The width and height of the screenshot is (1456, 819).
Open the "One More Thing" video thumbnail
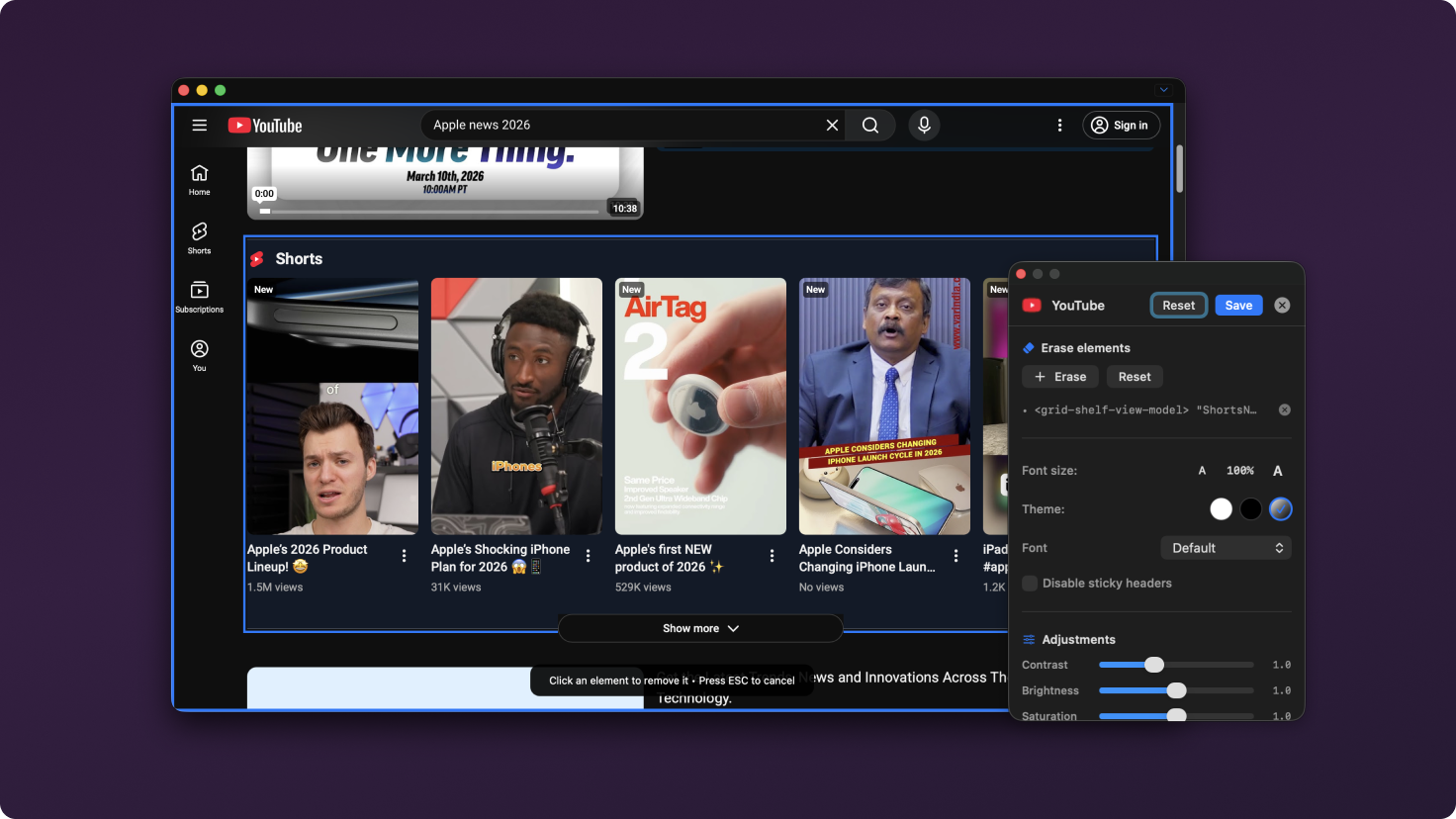tap(445, 182)
